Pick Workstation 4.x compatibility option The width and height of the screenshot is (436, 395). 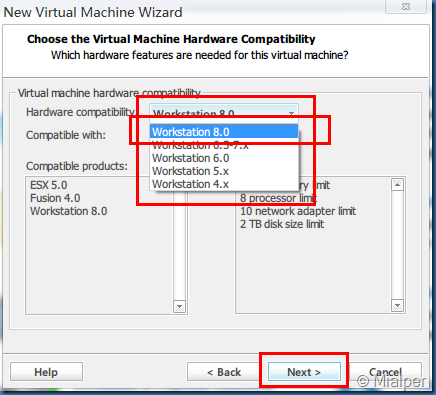224,184
